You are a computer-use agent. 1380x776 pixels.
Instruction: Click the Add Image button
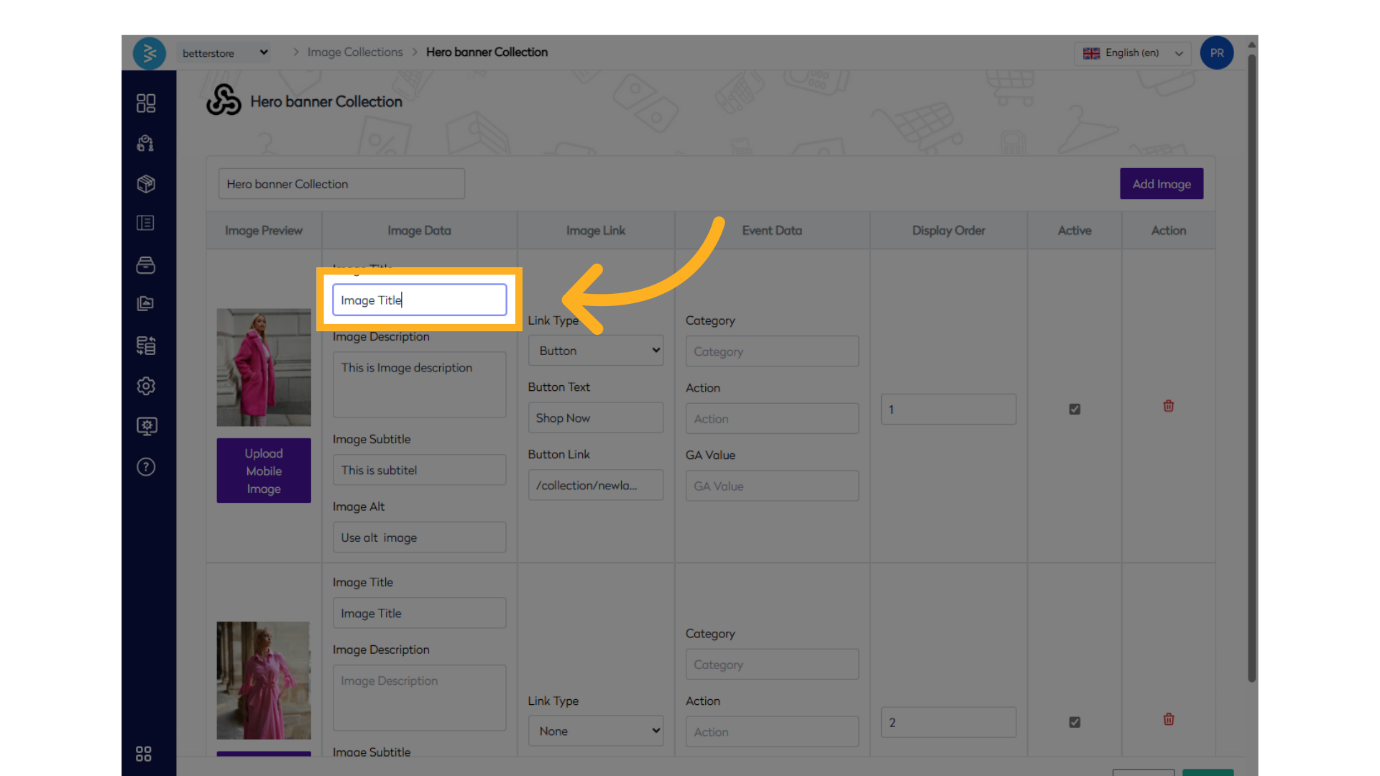(1161, 184)
